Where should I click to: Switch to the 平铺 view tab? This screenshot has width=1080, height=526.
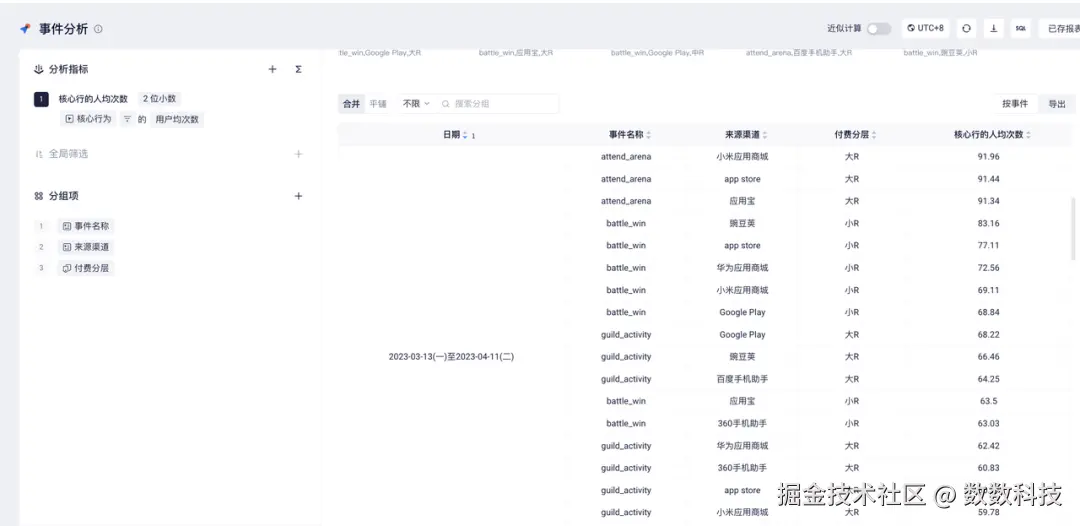(378, 104)
